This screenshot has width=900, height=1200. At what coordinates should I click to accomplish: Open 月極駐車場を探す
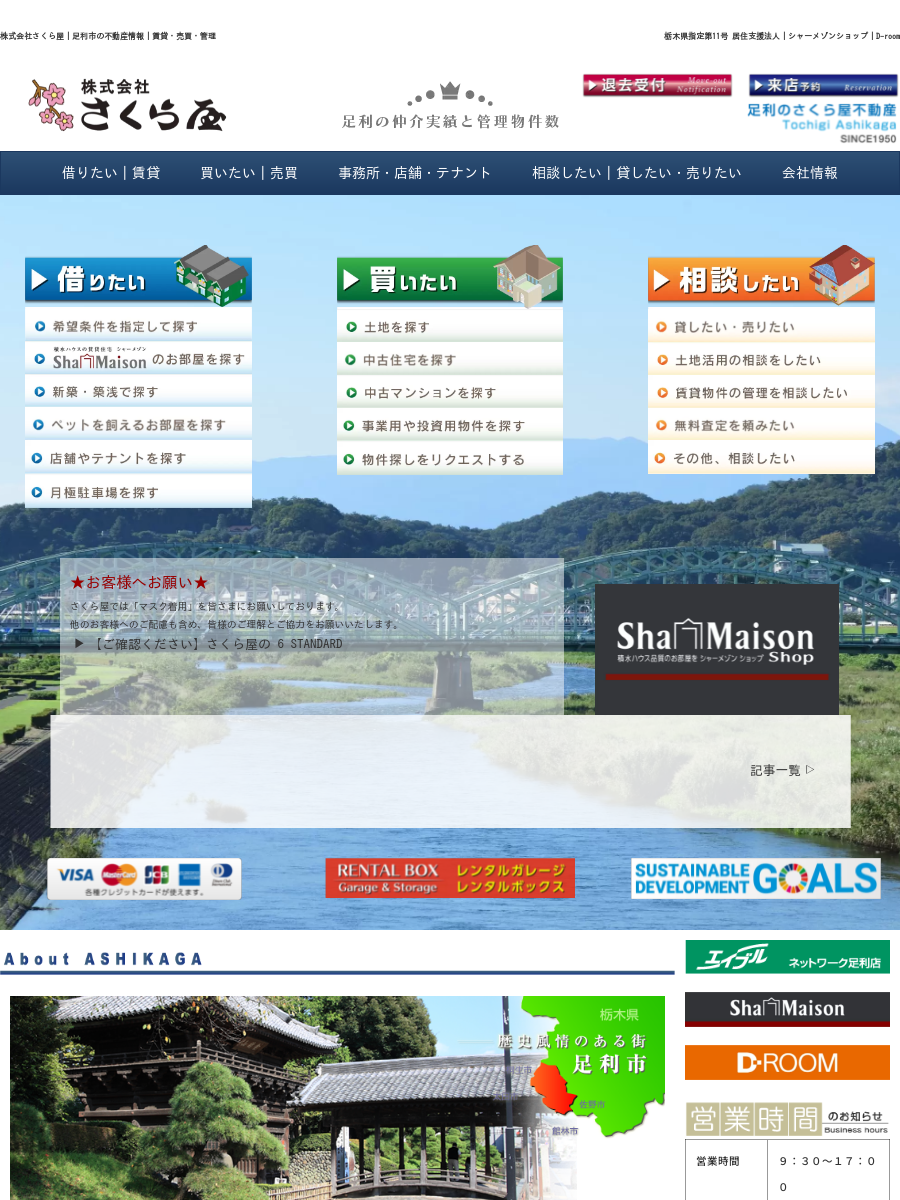[138, 491]
